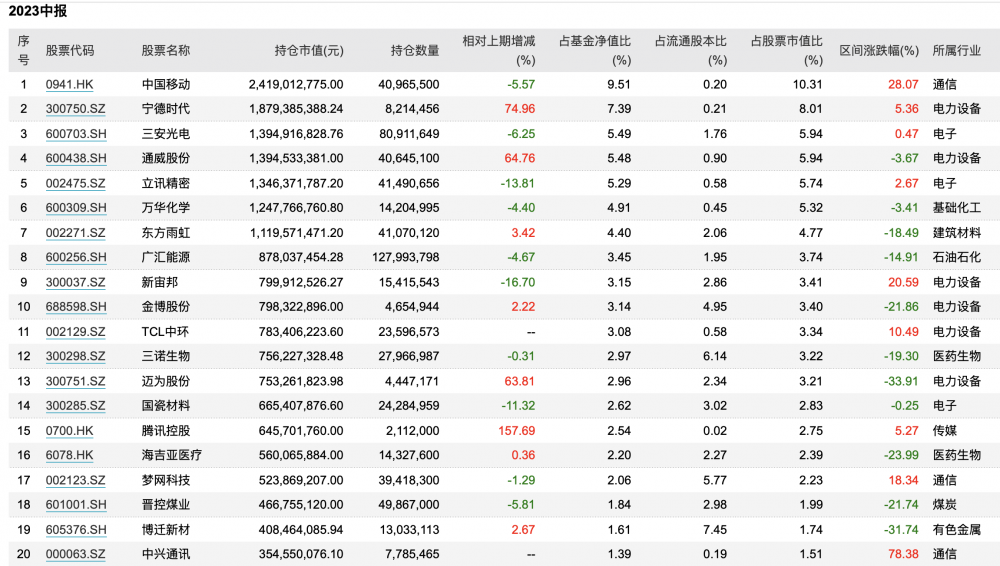Open stock code link 300298.SZ

(x=75, y=356)
